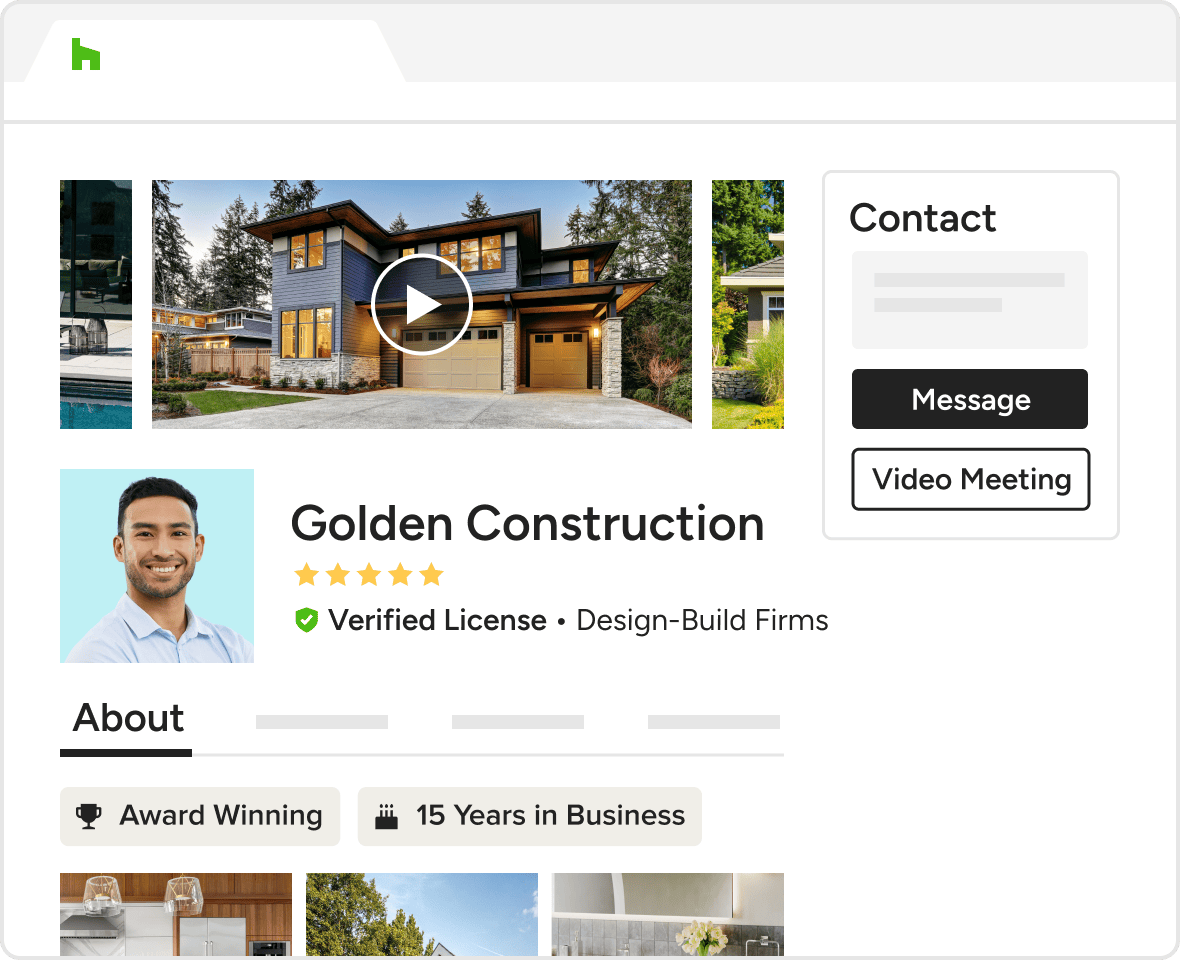Open the profile photo of the smiling man
The image size is (1180, 960).
157,566
